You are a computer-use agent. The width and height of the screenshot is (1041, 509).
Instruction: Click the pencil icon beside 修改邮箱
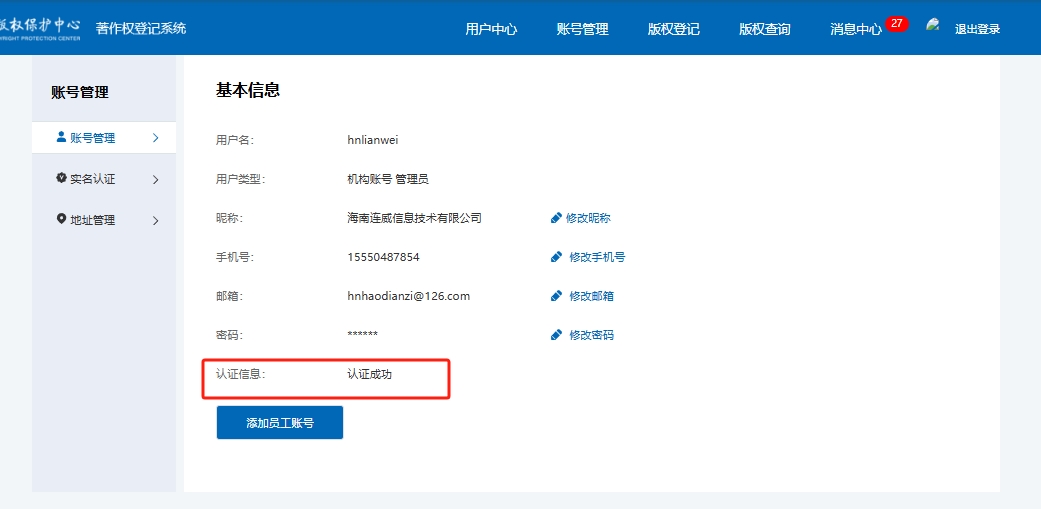tap(556, 296)
